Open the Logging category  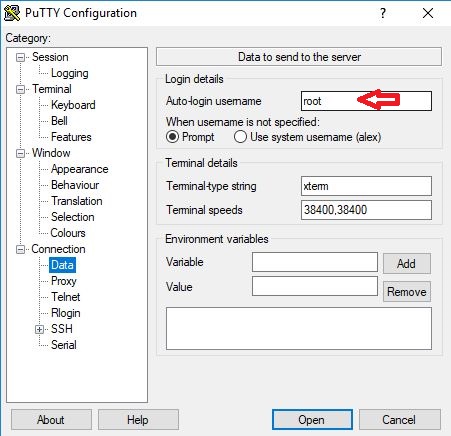point(70,73)
